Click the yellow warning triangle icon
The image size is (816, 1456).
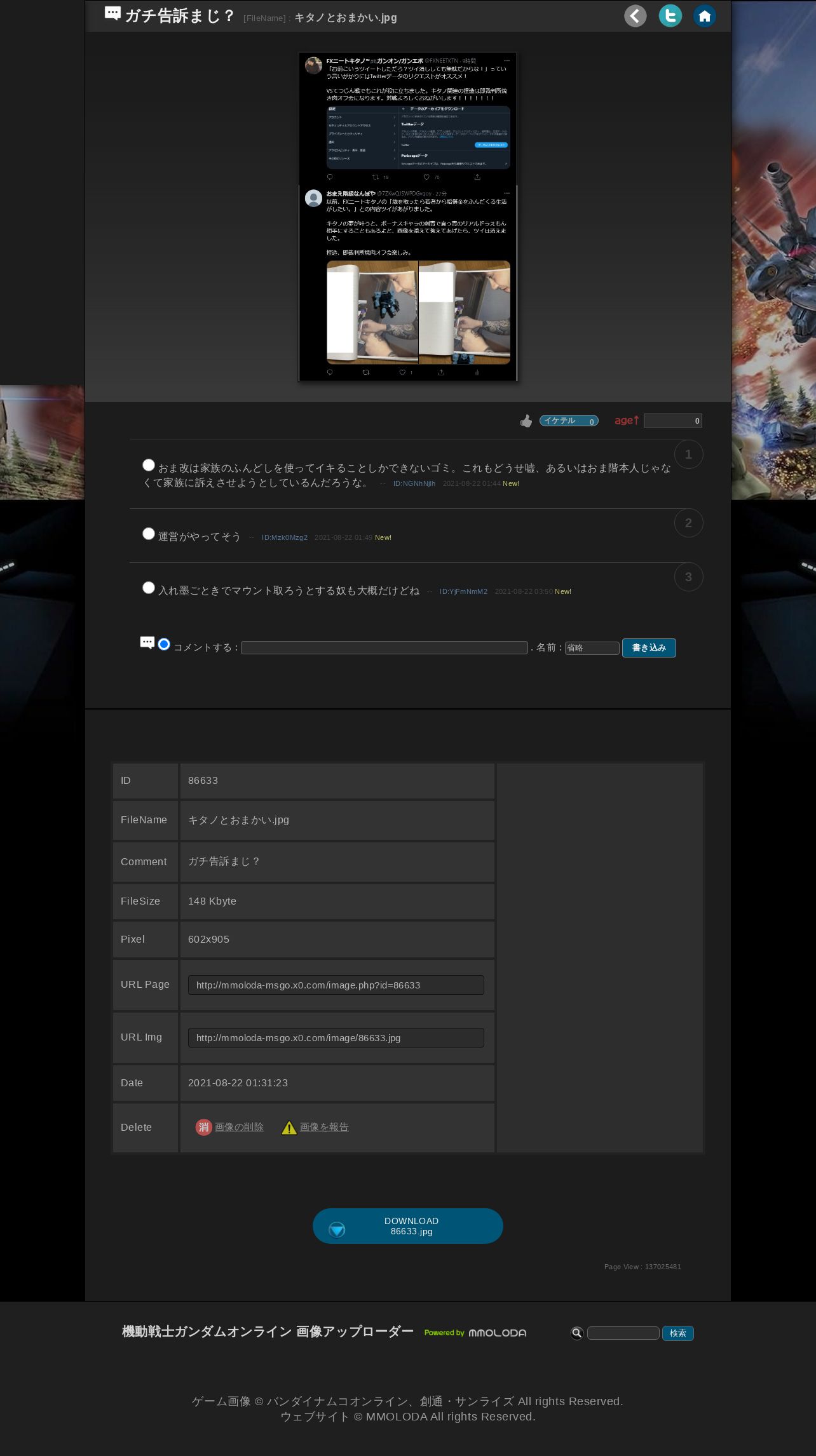tap(289, 1128)
